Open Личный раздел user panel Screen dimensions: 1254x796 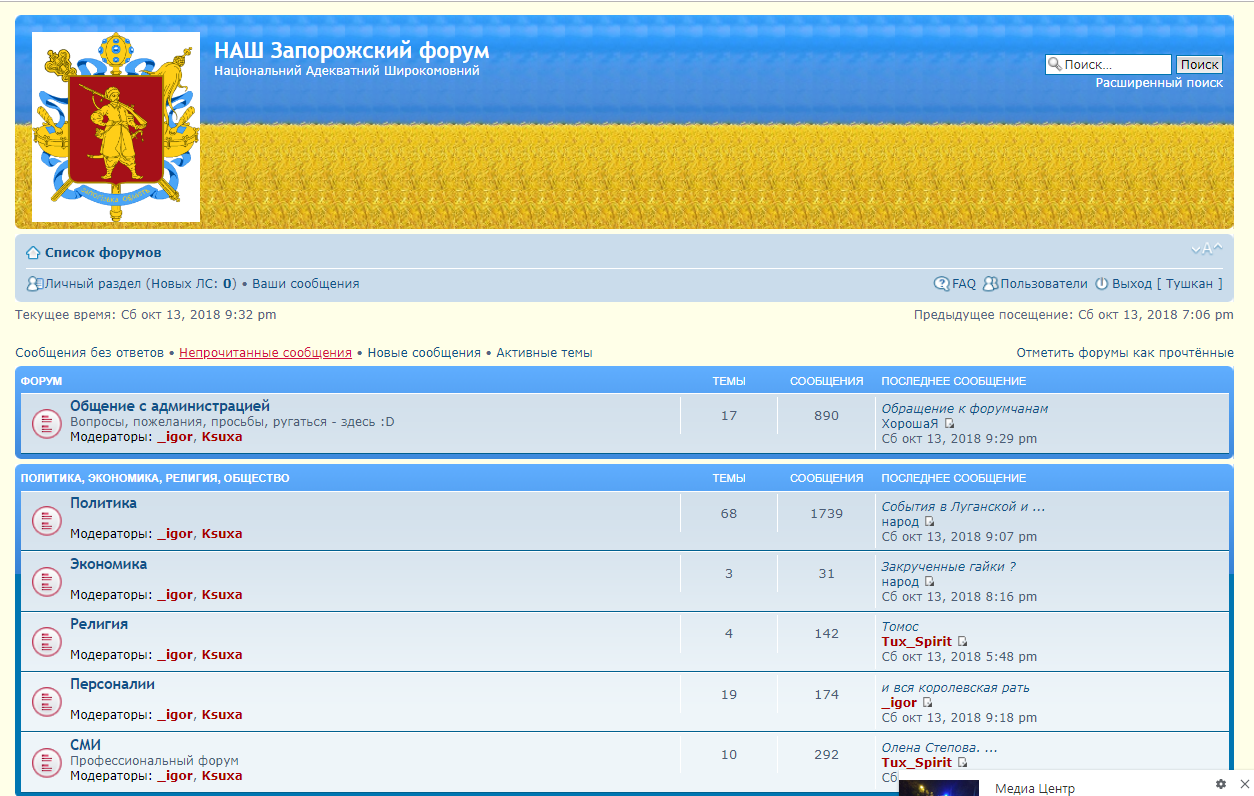93,284
